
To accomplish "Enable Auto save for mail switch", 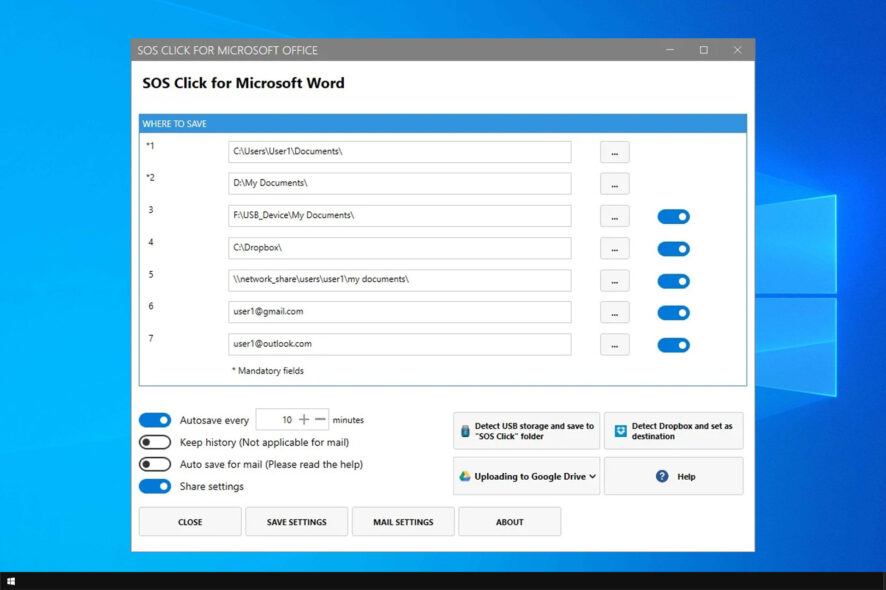I will (155, 464).
